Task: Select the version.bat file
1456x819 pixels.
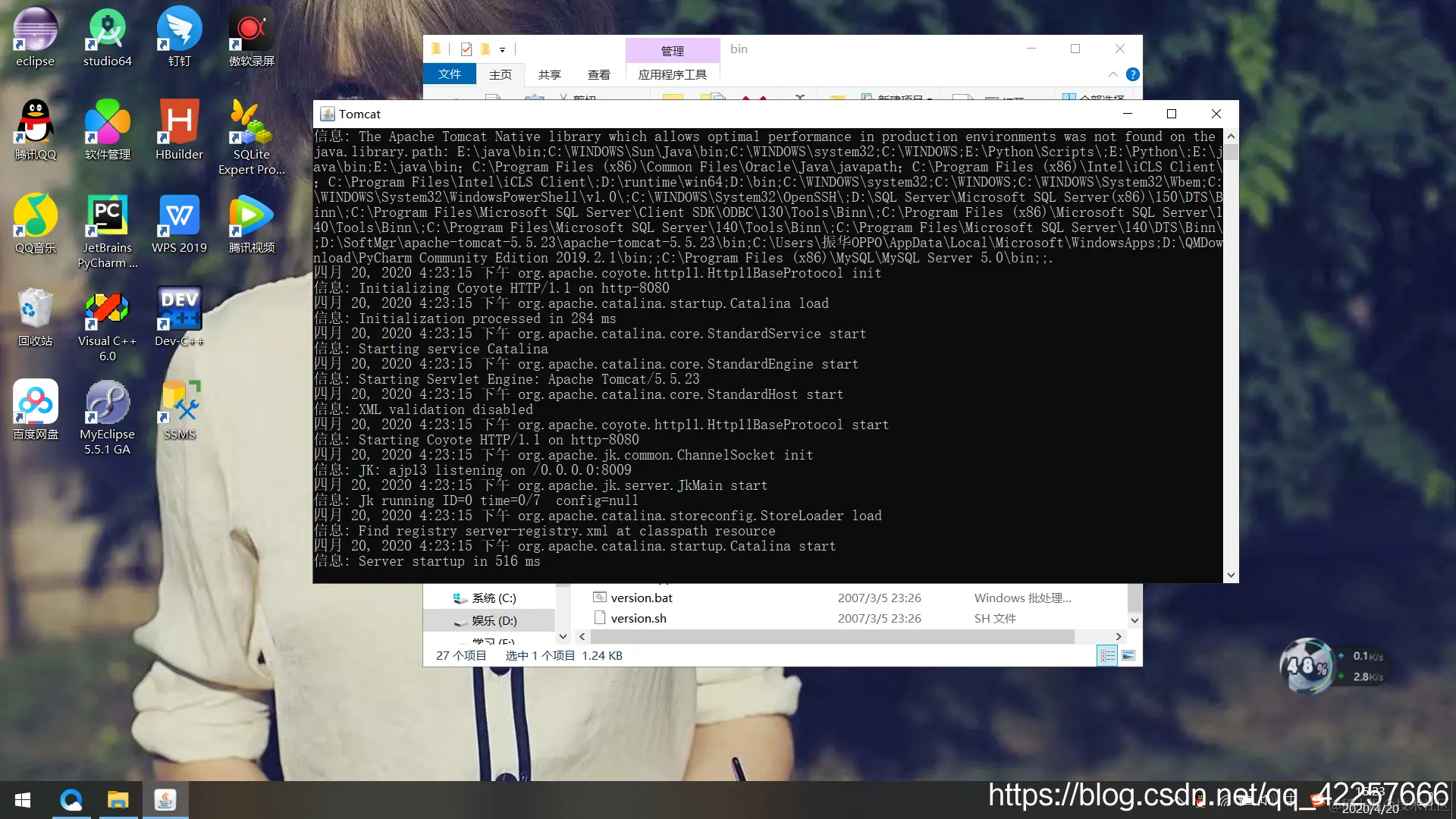Action: pos(642,598)
